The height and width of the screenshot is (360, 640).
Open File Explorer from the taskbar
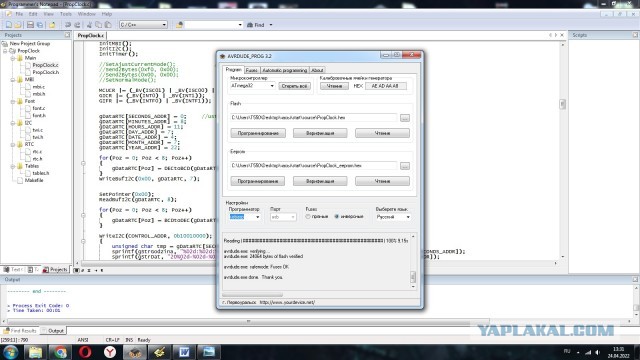pos(36,352)
